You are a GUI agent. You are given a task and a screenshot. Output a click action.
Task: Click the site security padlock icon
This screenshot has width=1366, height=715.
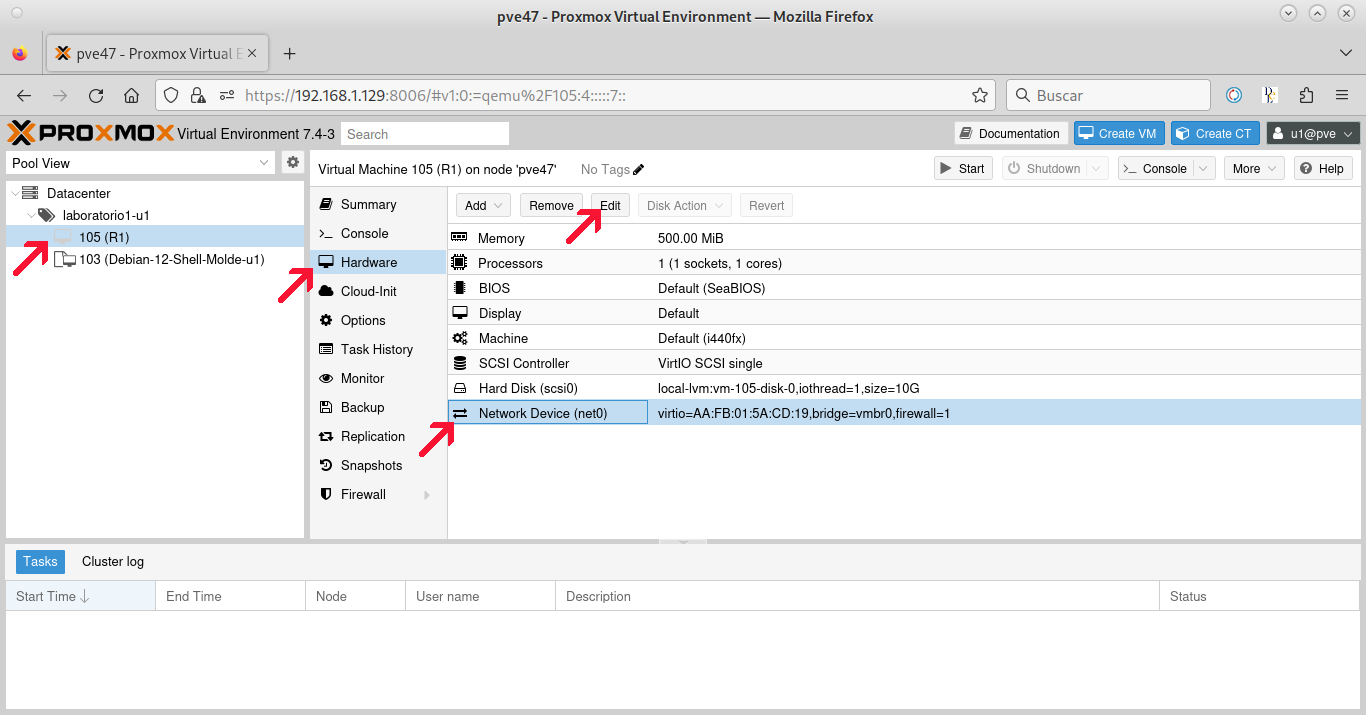(x=198, y=95)
